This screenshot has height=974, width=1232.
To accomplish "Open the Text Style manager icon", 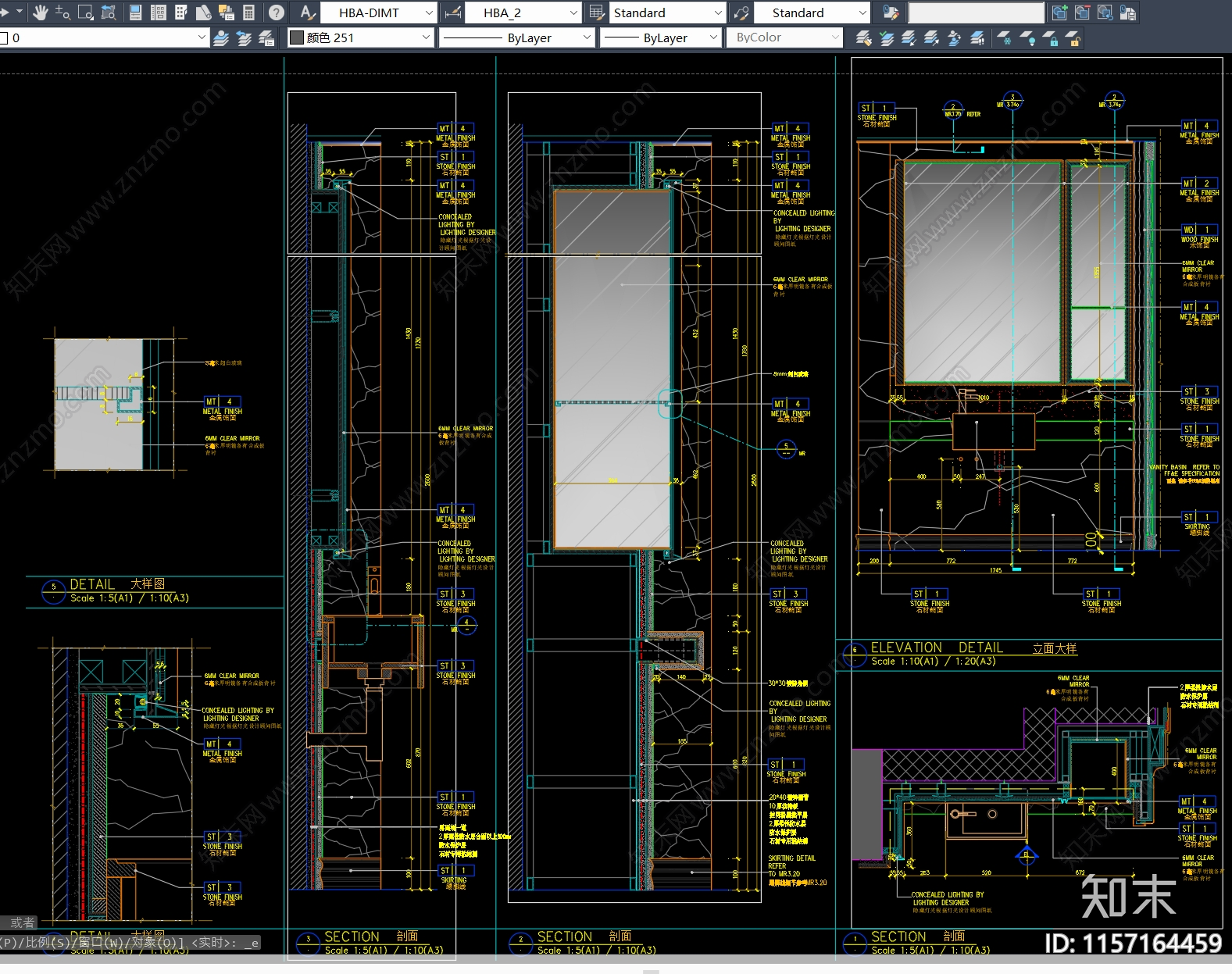I will pyautogui.click(x=307, y=12).
